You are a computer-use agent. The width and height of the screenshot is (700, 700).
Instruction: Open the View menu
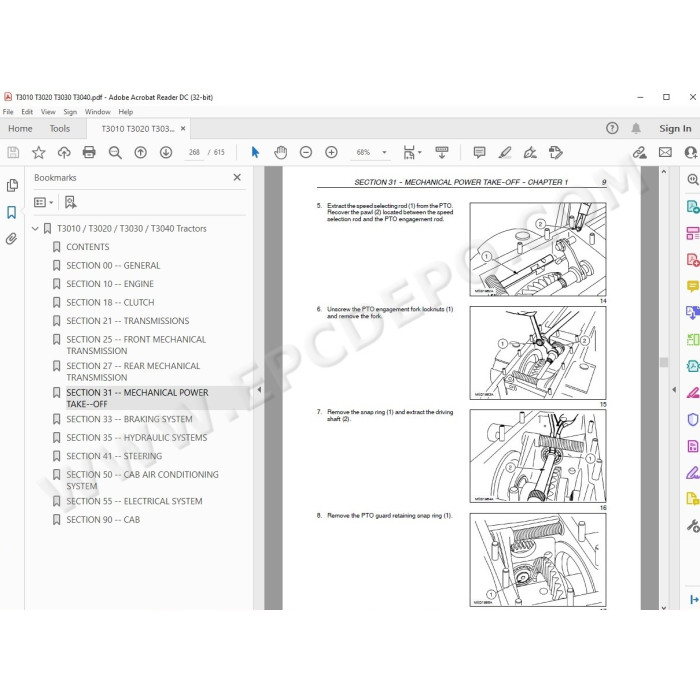pos(48,112)
